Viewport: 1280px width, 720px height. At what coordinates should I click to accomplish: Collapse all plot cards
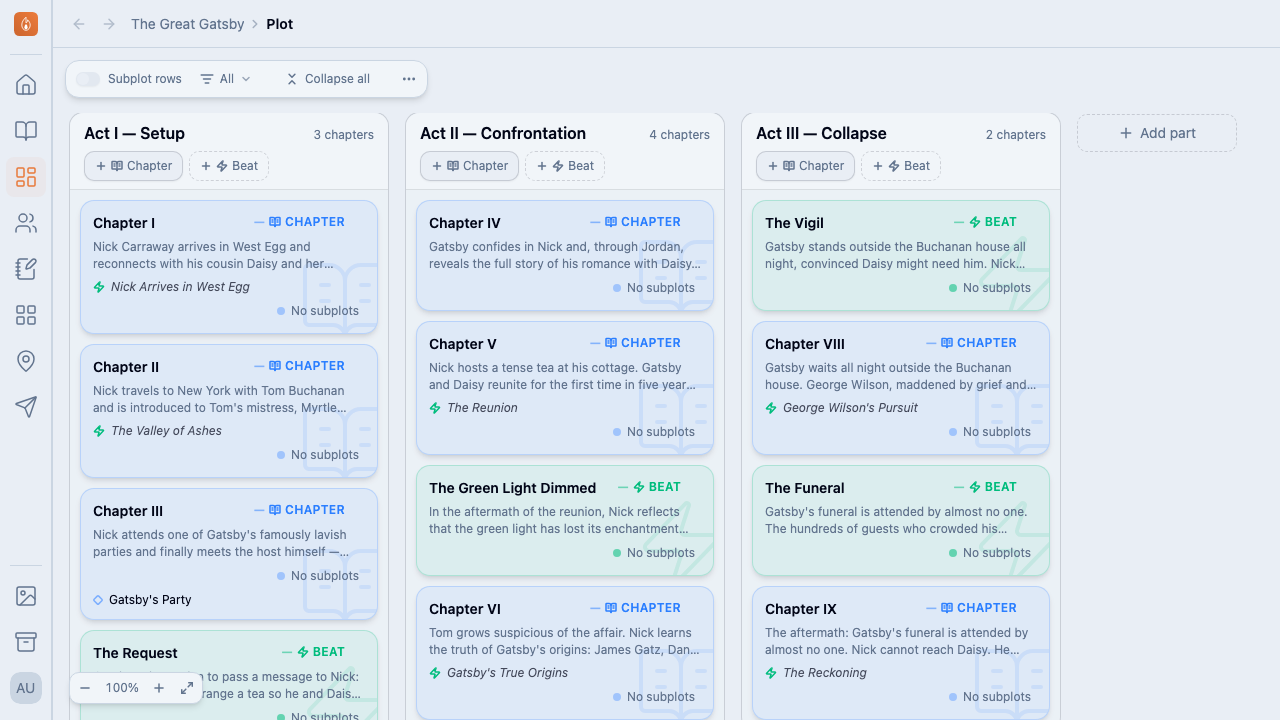(328, 79)
